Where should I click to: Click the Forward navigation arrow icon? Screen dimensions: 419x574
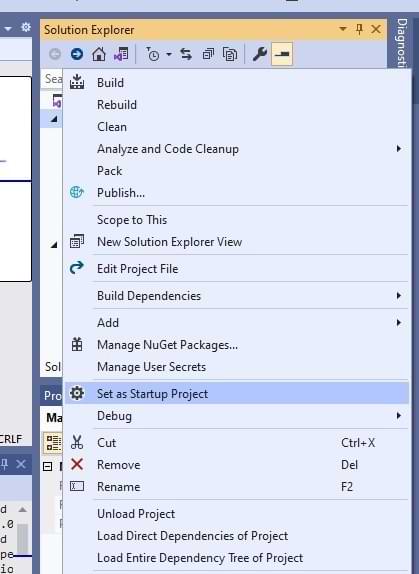[76, 54]
